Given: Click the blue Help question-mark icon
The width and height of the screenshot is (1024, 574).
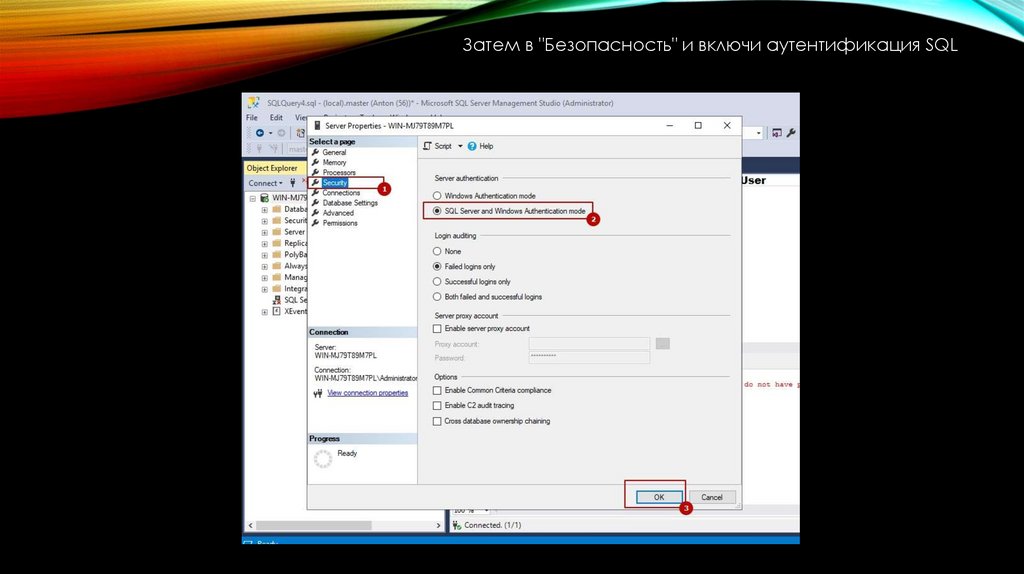Looking at the screenshot, I should pyautogui.click(x=472, y=146).
